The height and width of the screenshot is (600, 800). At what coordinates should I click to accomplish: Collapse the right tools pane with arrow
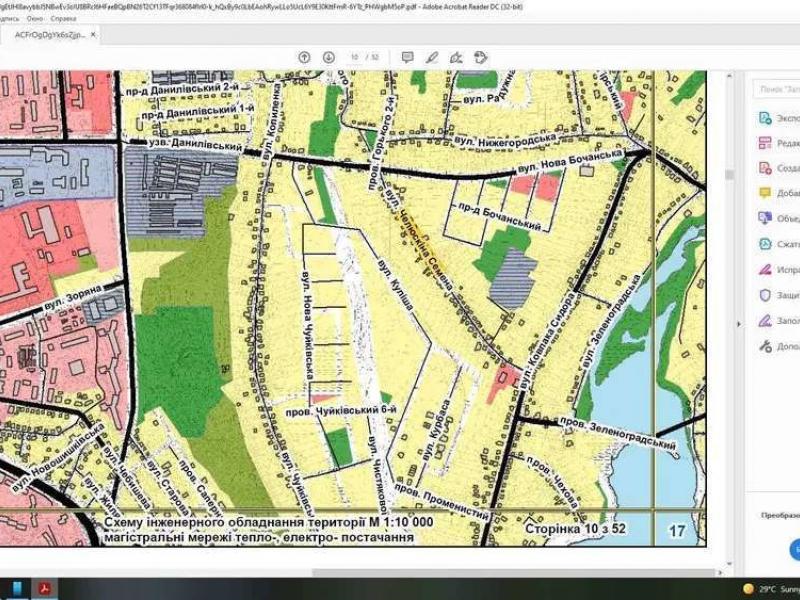pyautogui.click(x=739, y=323)
